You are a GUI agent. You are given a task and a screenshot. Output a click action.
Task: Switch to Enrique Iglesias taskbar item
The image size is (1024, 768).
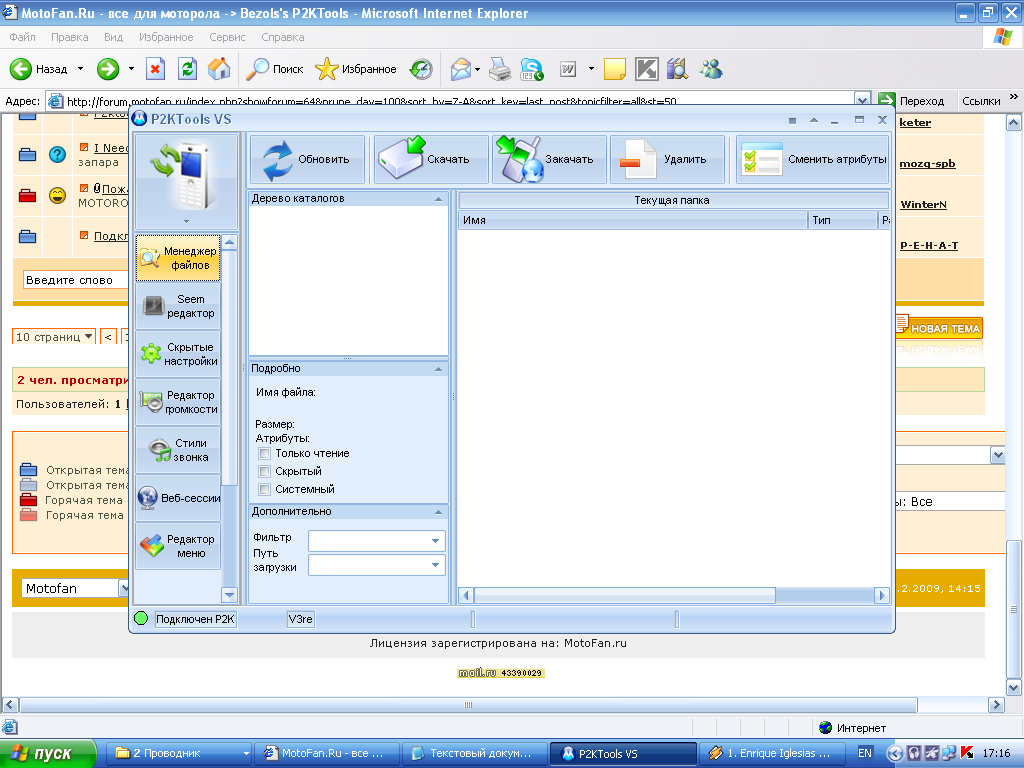[x=771, y=754]
